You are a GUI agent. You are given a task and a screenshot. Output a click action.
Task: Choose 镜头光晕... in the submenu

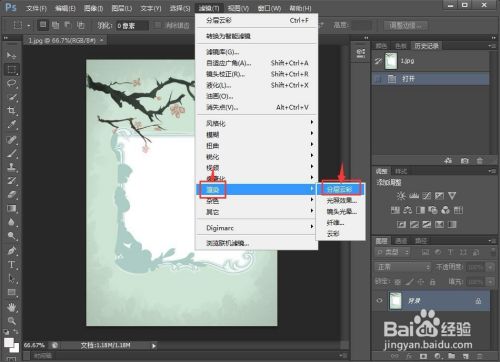coord(342,212)
